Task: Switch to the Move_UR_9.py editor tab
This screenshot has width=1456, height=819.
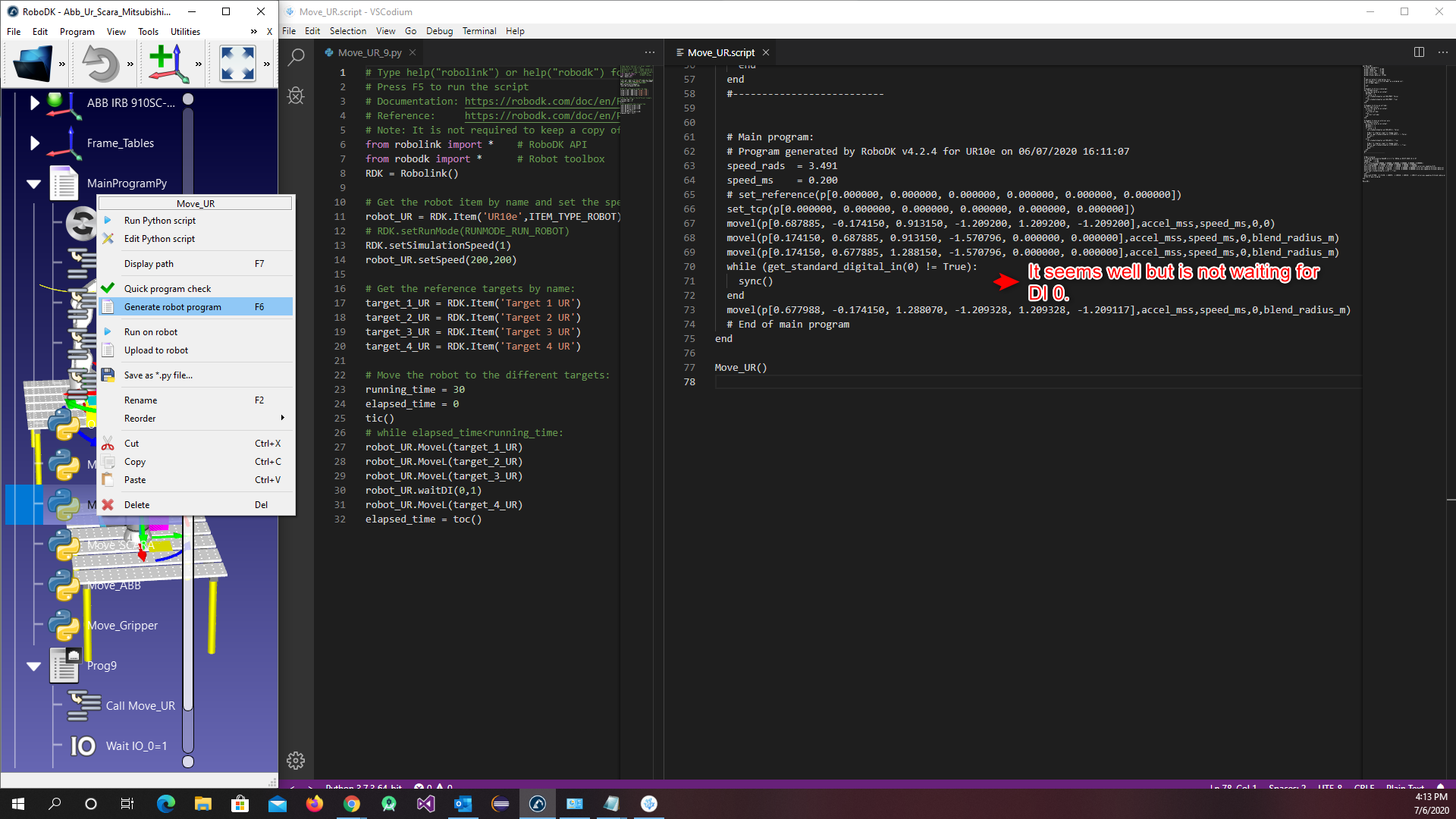Action: tap(369, 52)
